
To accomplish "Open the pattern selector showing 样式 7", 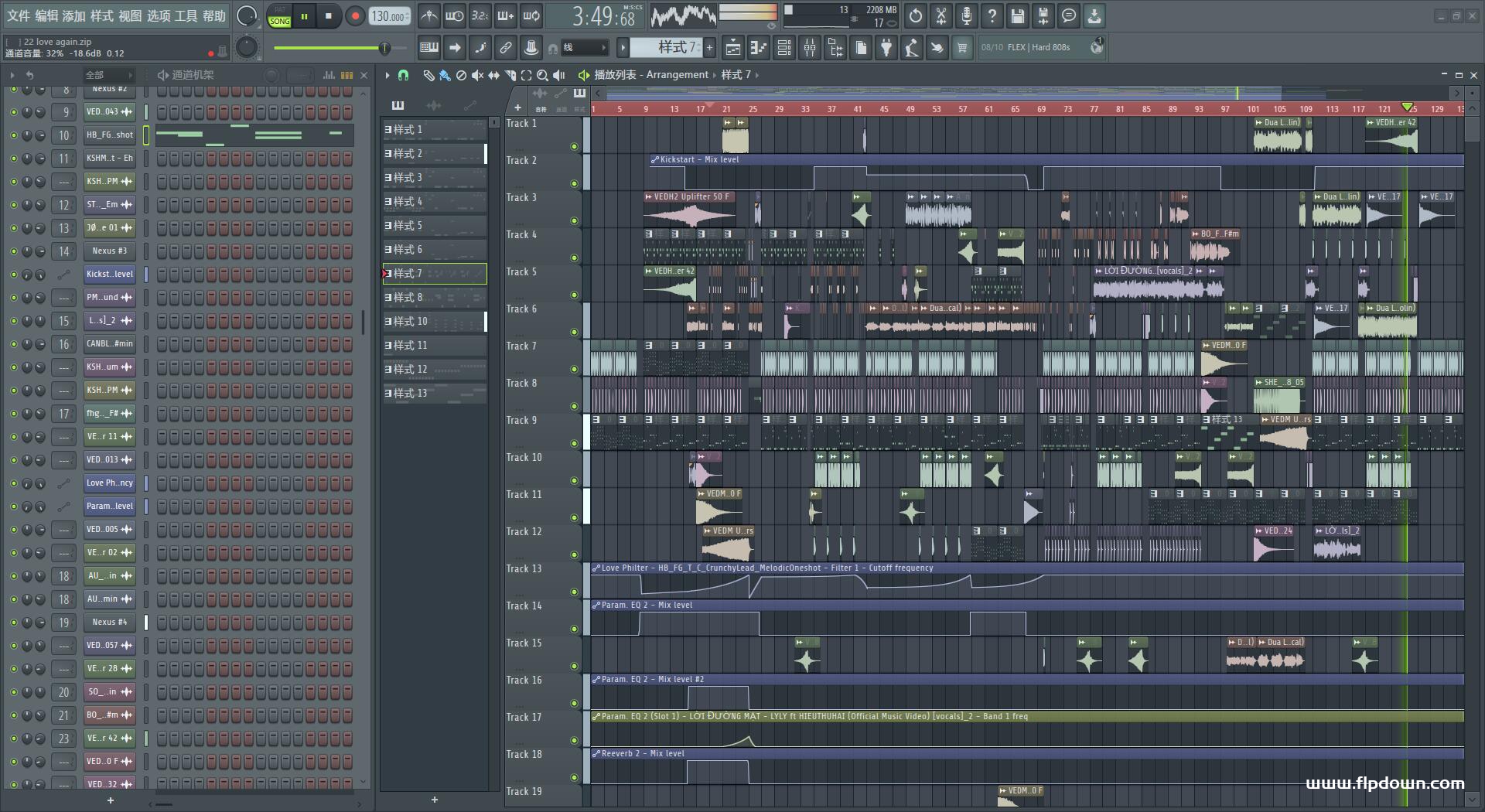I will (x=666, y=48).
